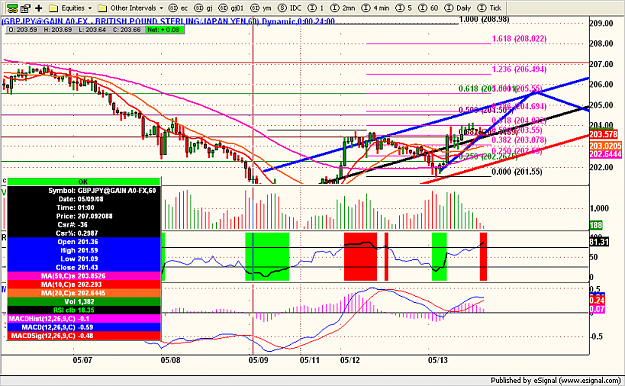Select the 'ym' symbol shortcut
The width and height of the screenshot is (625, 386).
261,8
